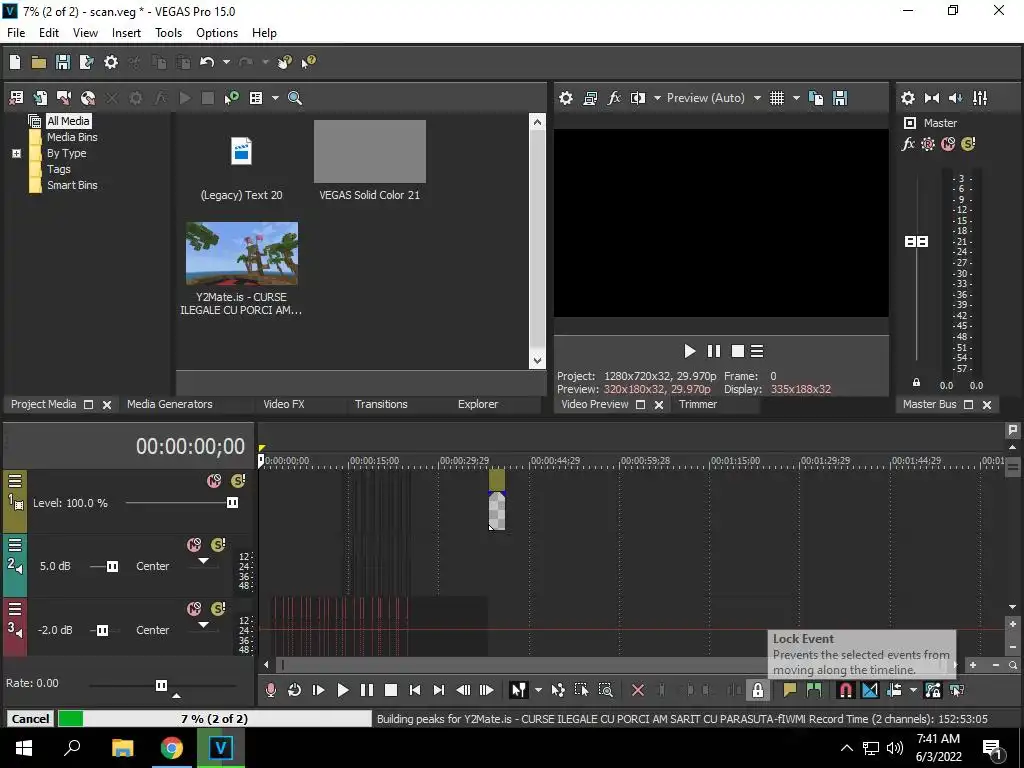The height and width of the screenshot is (768, 1024).
Task: Click the timeline Delete X icon
Action: click(638, 690)
